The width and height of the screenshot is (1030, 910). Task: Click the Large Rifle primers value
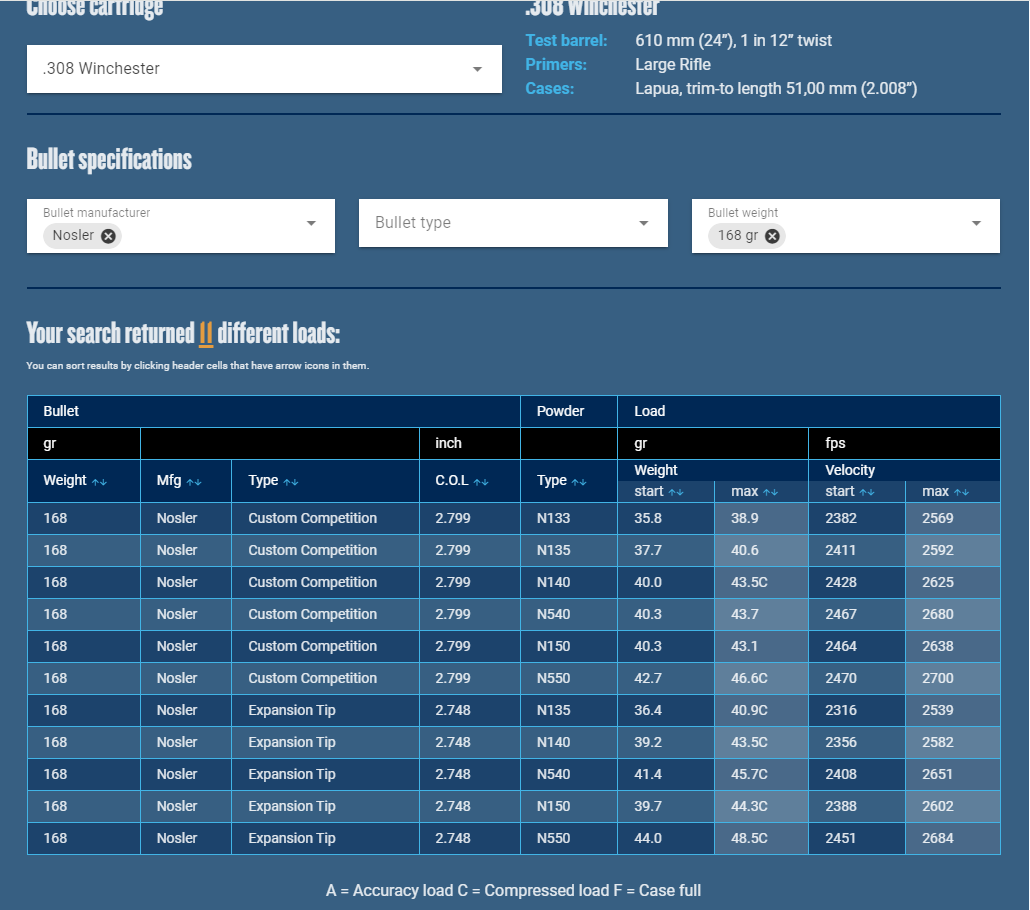pyautogui.click(x=673, y=64)
